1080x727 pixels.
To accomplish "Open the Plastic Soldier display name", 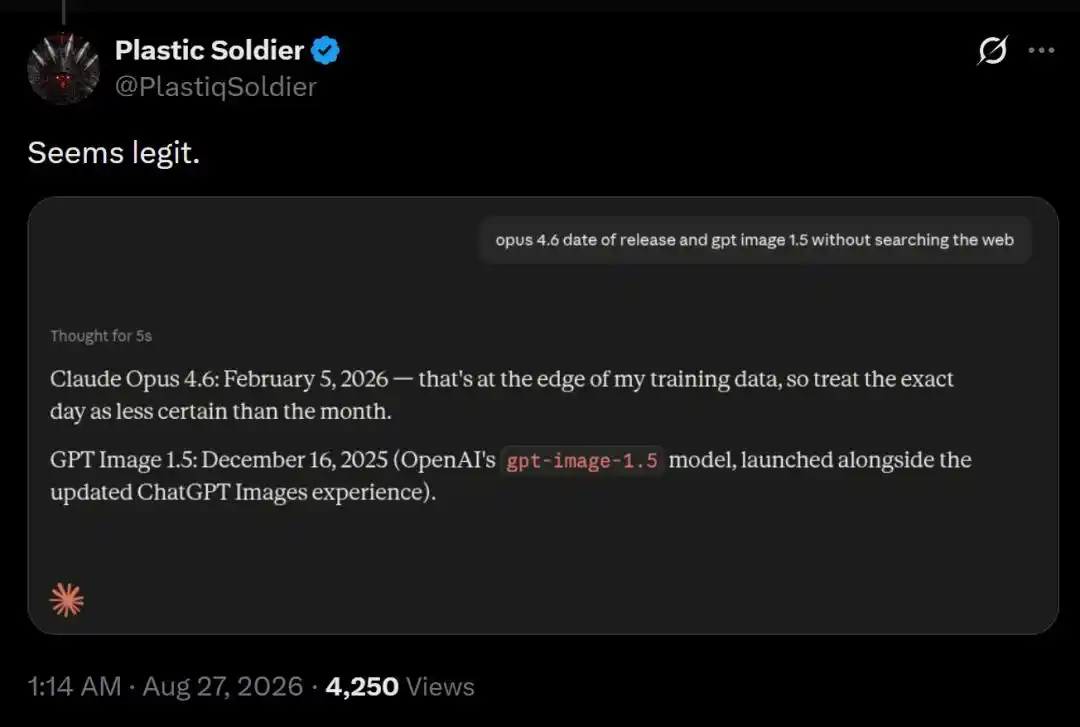I will 209,50.
